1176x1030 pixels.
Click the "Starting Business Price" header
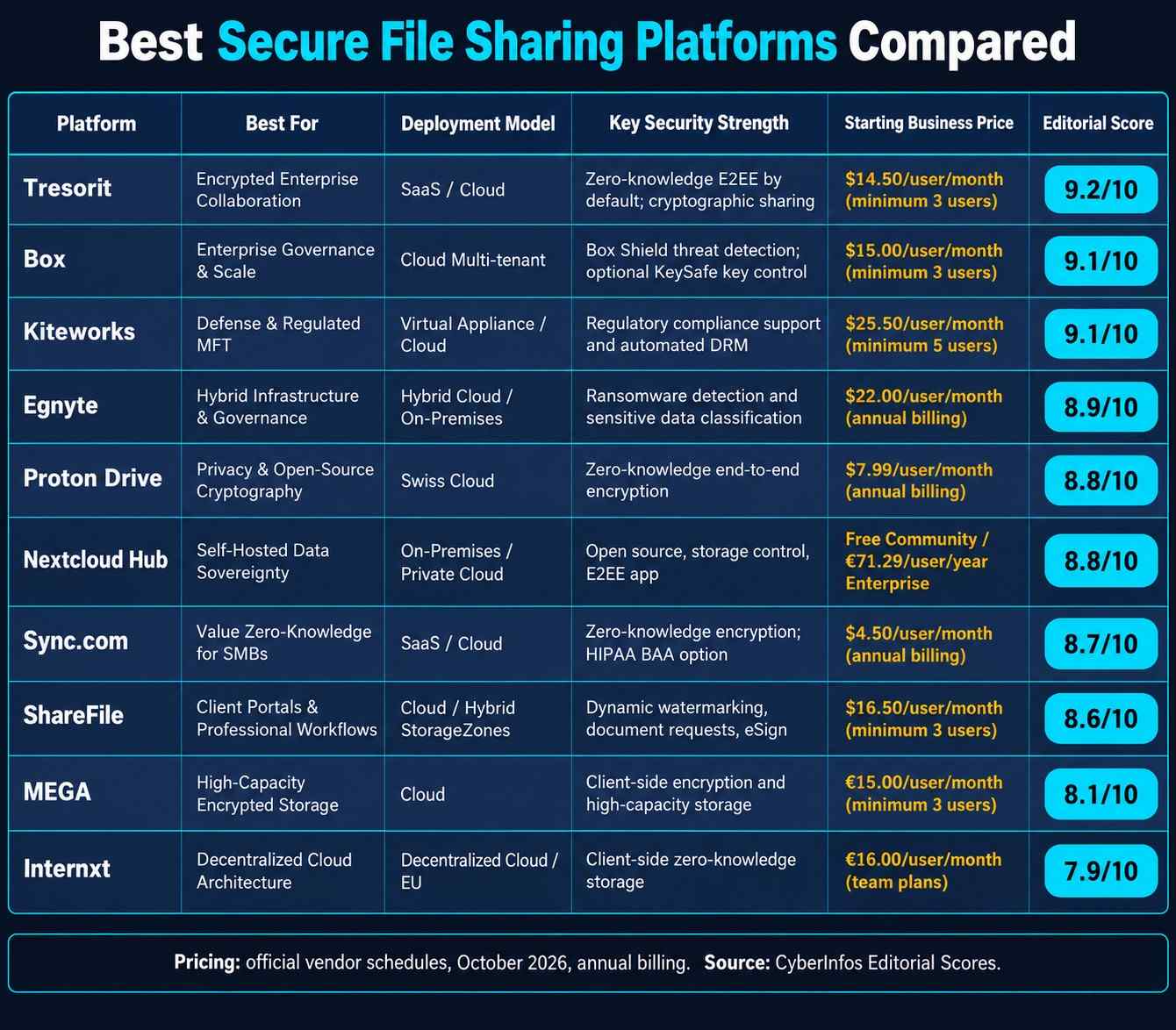[929, 123]
